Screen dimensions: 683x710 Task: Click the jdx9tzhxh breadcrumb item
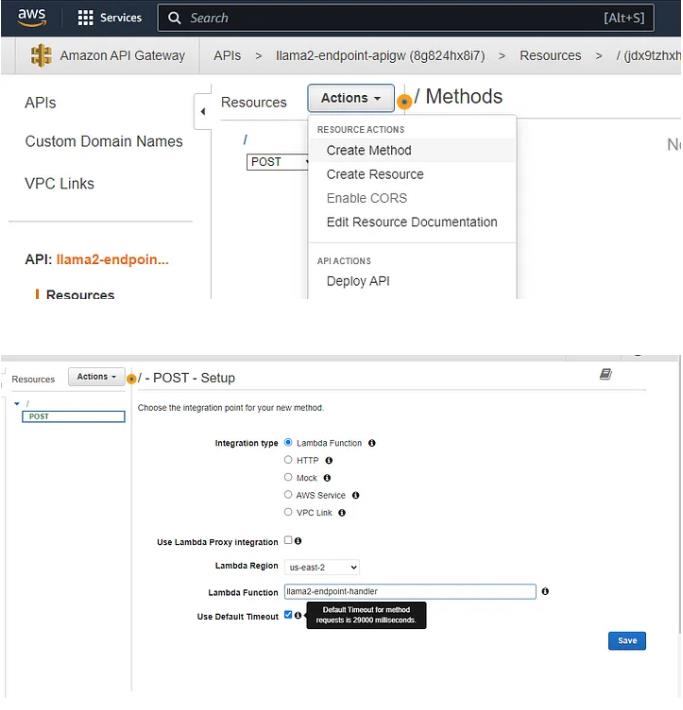point(648,56)
